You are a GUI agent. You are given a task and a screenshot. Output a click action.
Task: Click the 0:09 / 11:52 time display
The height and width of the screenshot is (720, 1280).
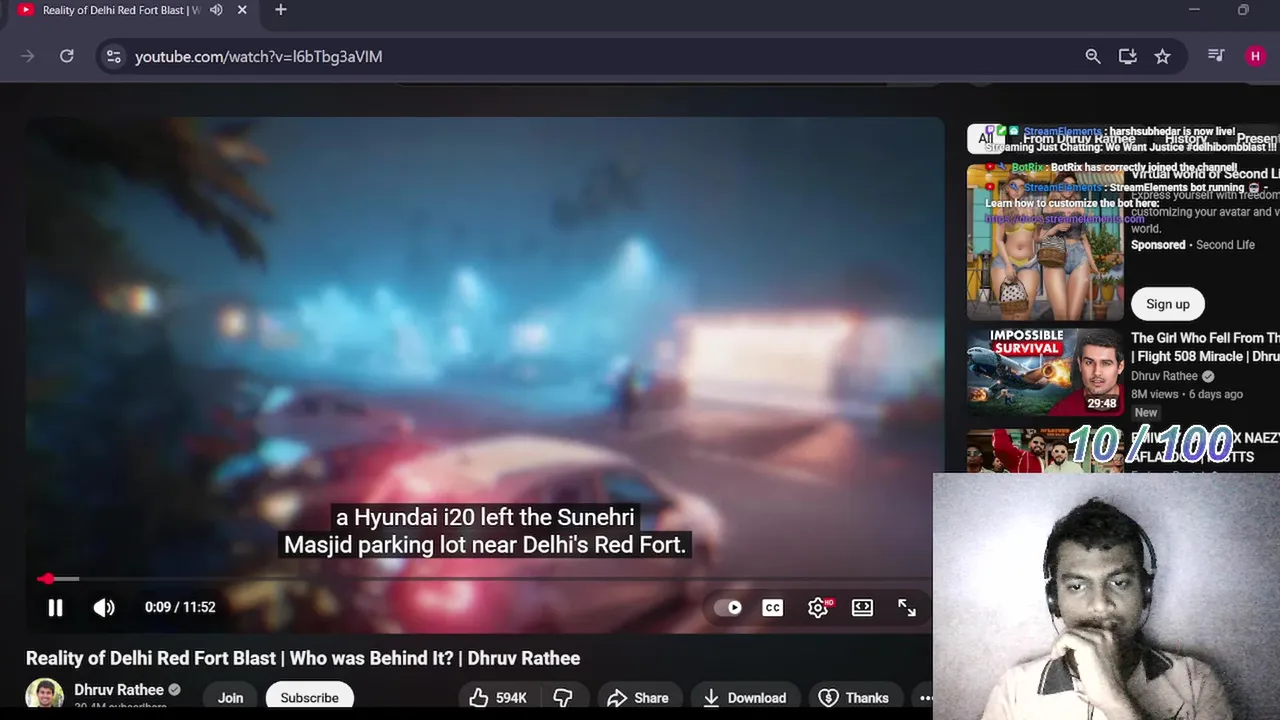[x=180, y=607]
